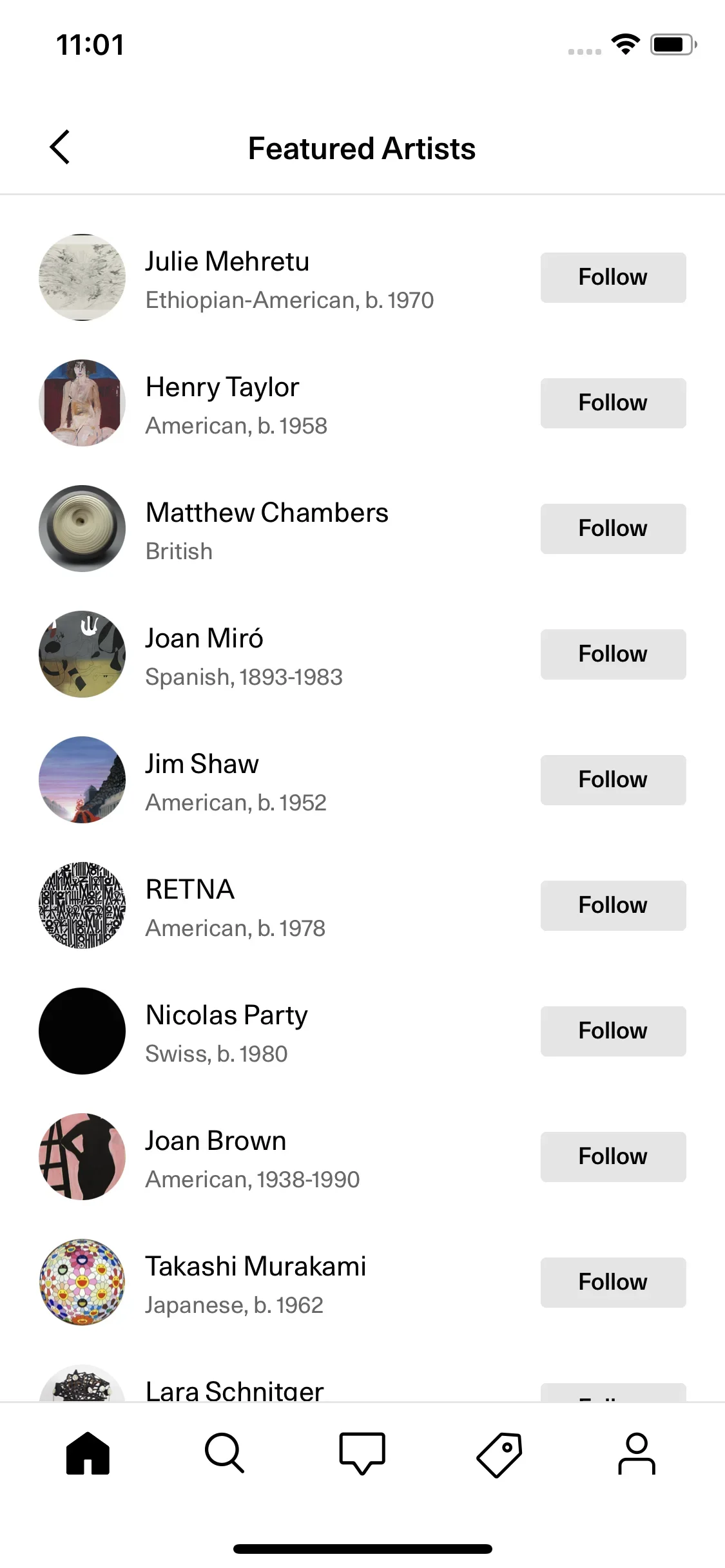Follow Matthew Chambers

click(x=613, y=528)
